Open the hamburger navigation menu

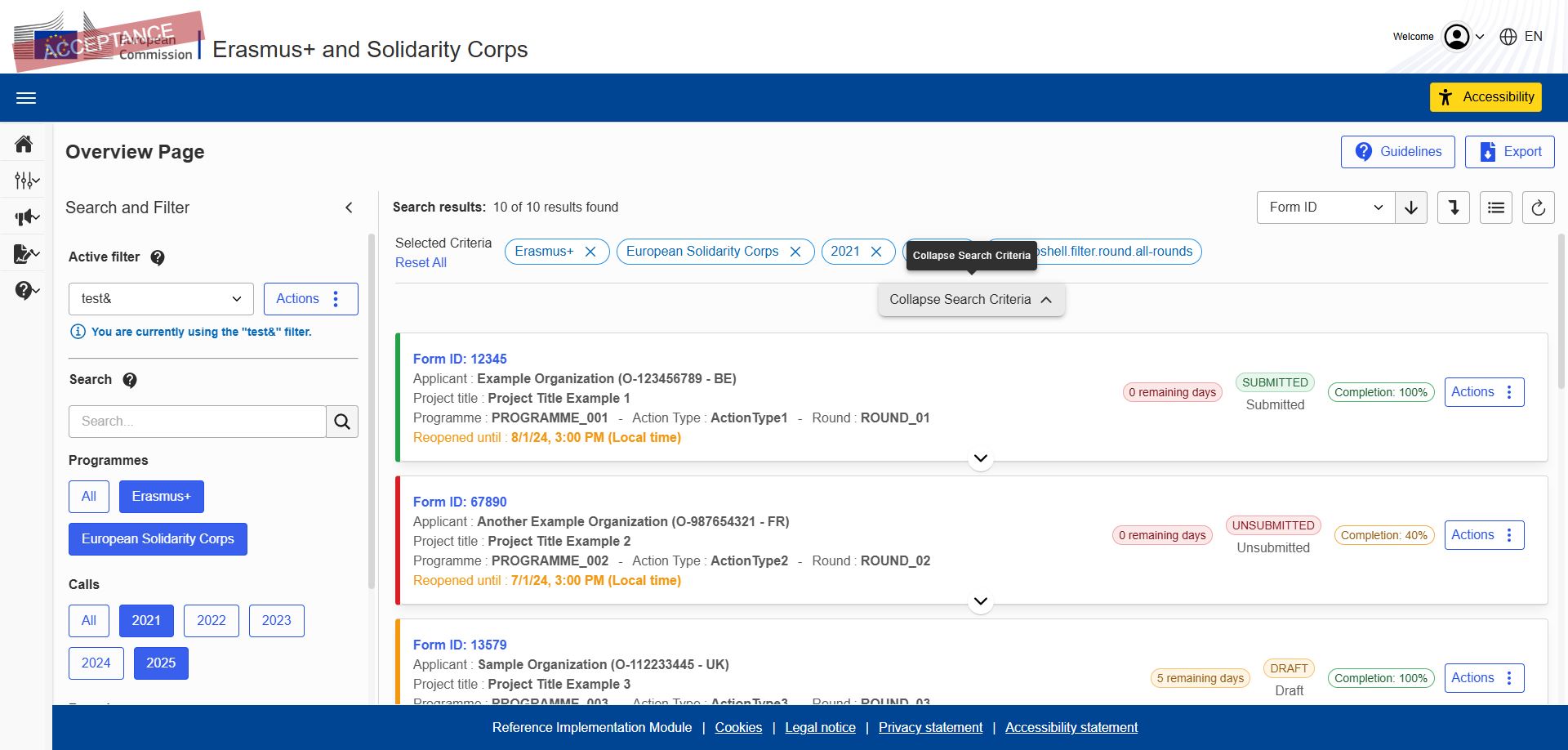[x=26, y=98]
